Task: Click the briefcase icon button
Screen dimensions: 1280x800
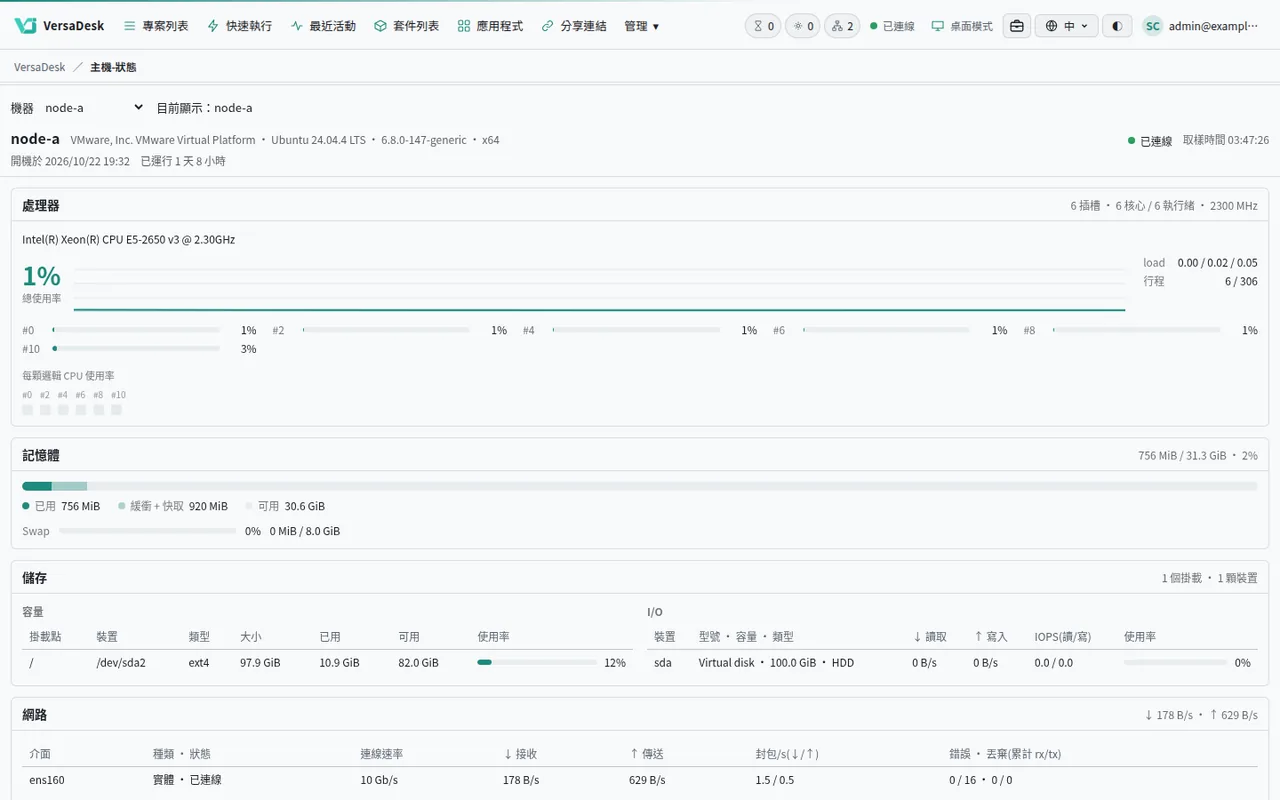Action: point(1017,26)
